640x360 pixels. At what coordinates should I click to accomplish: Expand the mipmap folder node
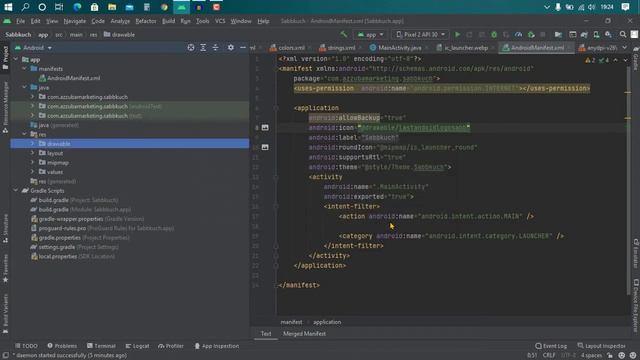(x=32, y=162)
